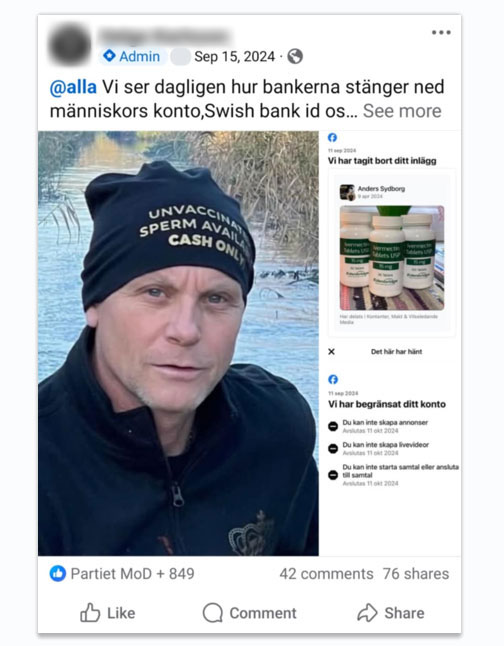Show the 42 comments
The height and width of the screenshot is (646, 504).
tap(326, 573)
